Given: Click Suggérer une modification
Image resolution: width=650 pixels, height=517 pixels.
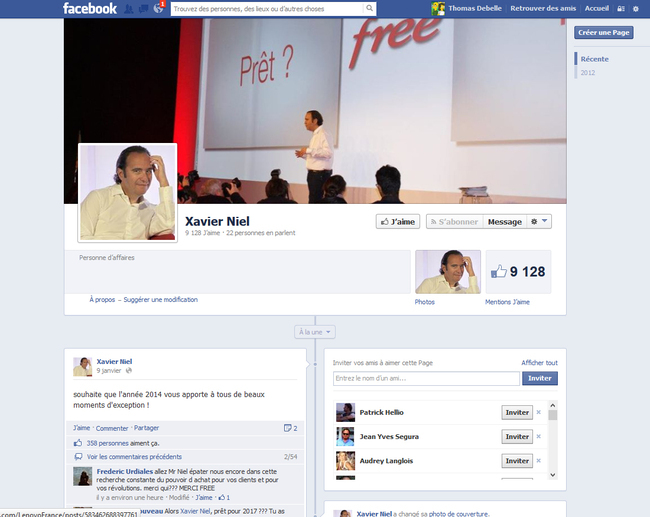Looking at the screenshot, I should 160,299.
